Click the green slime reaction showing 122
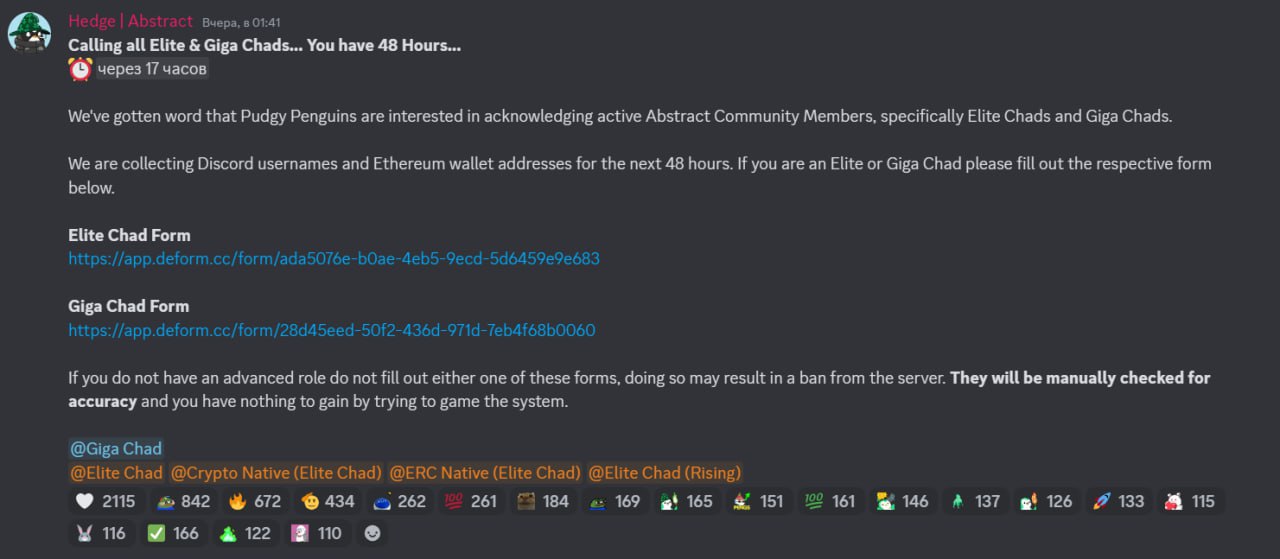This screenshot has height=559, width=1280. tap(244, 533)
